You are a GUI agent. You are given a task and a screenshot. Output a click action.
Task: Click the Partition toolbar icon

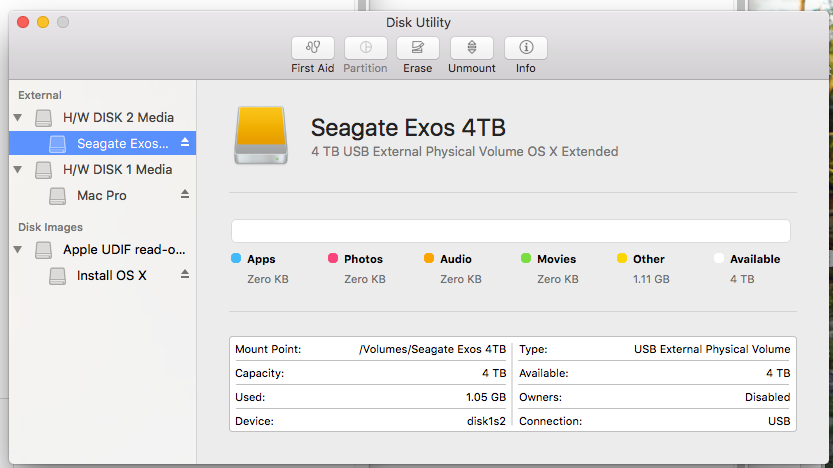pos(366,48)
